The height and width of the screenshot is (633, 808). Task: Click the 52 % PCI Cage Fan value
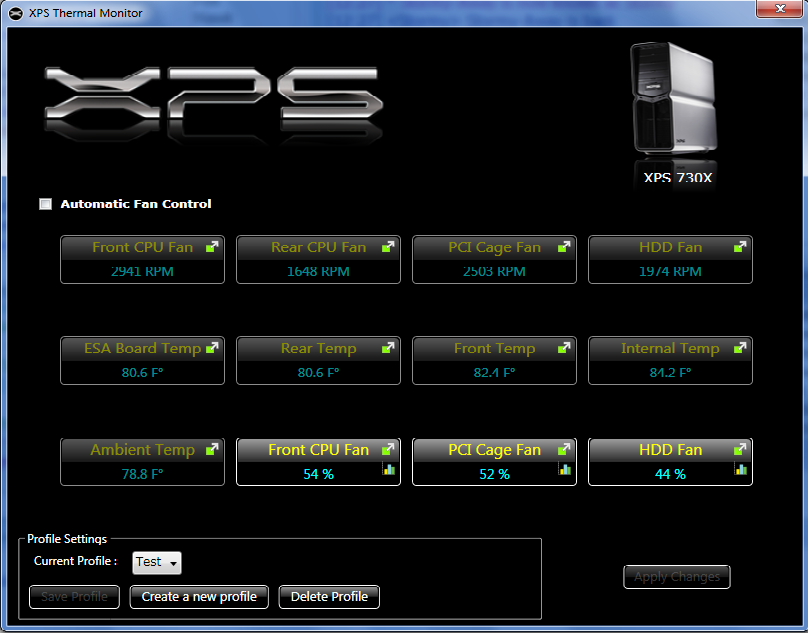[494, 474]
